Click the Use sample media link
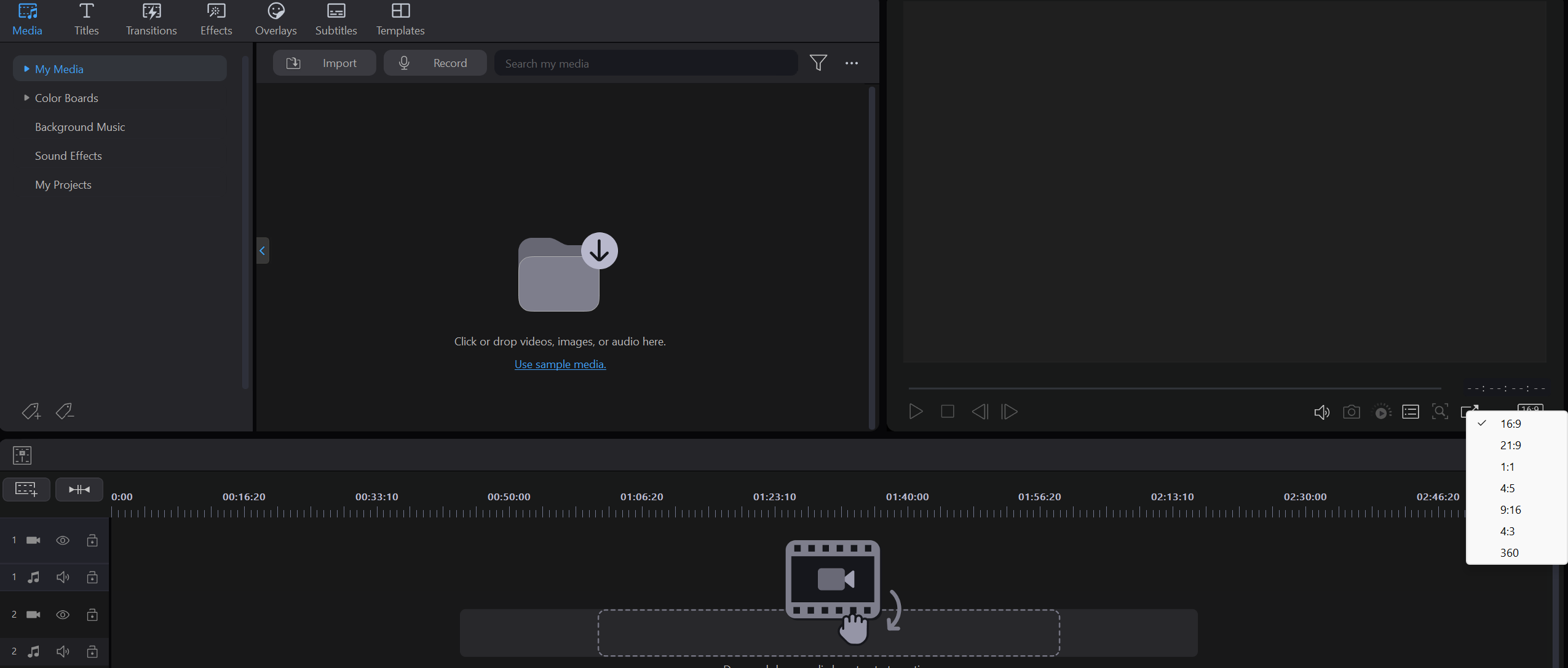This screenshot has height=668, width=1568. point(560,364)
